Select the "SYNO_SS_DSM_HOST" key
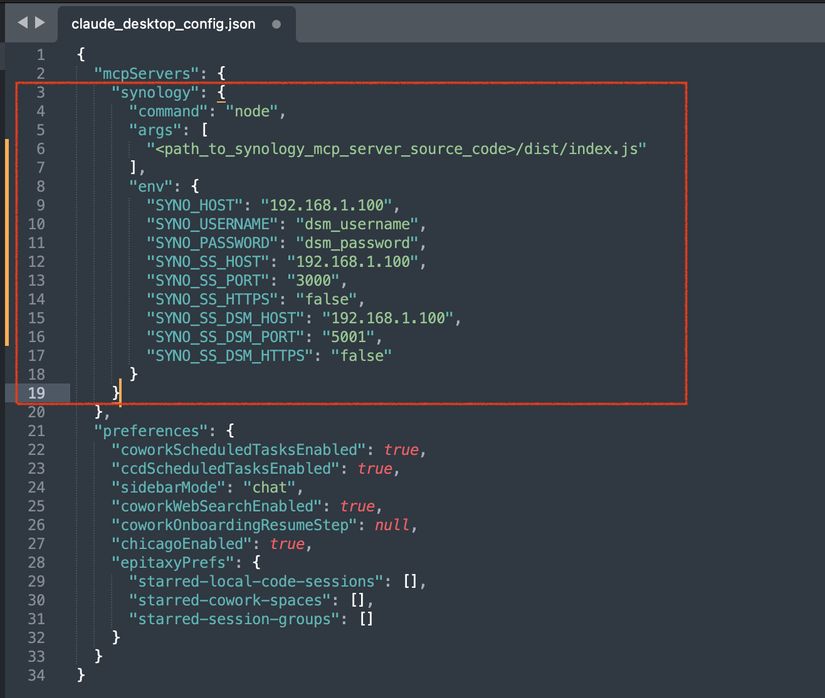Viewport: 825px width, 698px height. coord(225,318)
